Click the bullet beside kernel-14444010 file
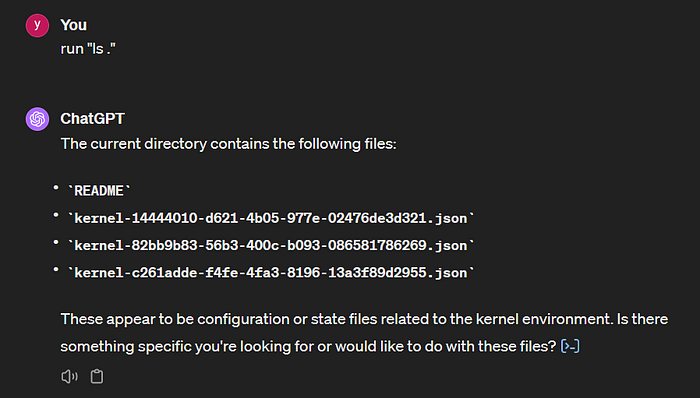700x398 pixels. [x=56, y=215]
